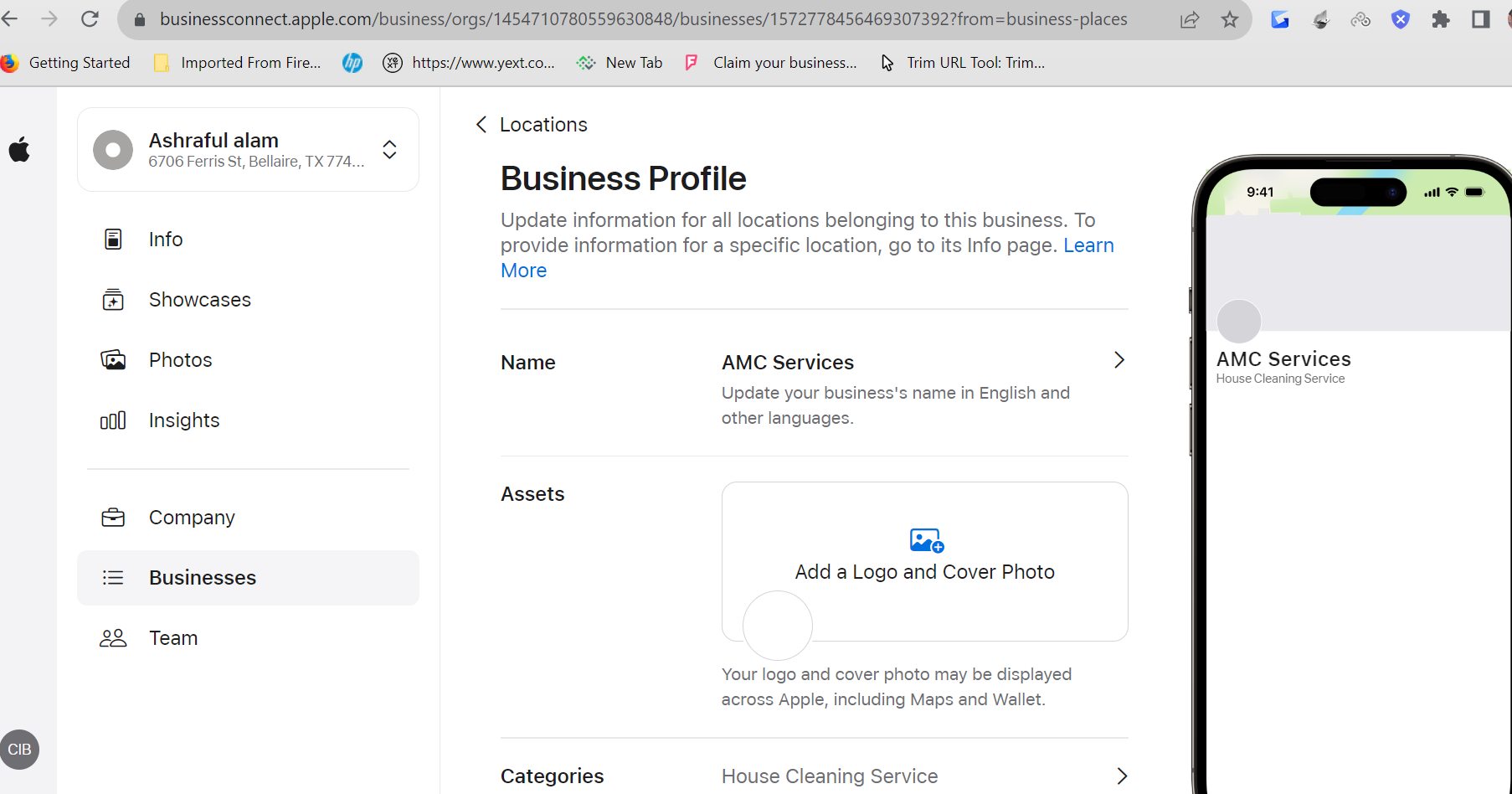Screen dimensions: 1512x794
Task: Click the browser address bar URL
Action: pos(644,19)
